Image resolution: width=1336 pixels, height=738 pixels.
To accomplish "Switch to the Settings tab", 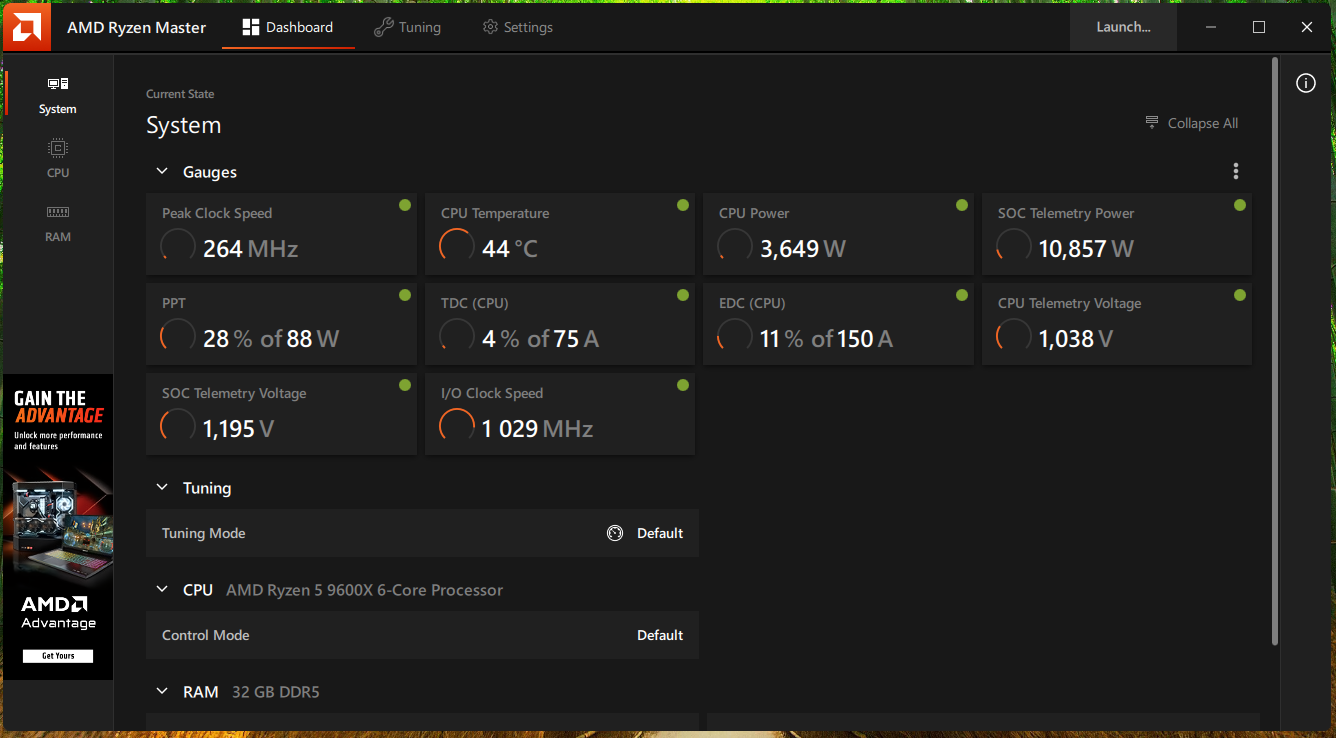I will (x=517, y=27).
